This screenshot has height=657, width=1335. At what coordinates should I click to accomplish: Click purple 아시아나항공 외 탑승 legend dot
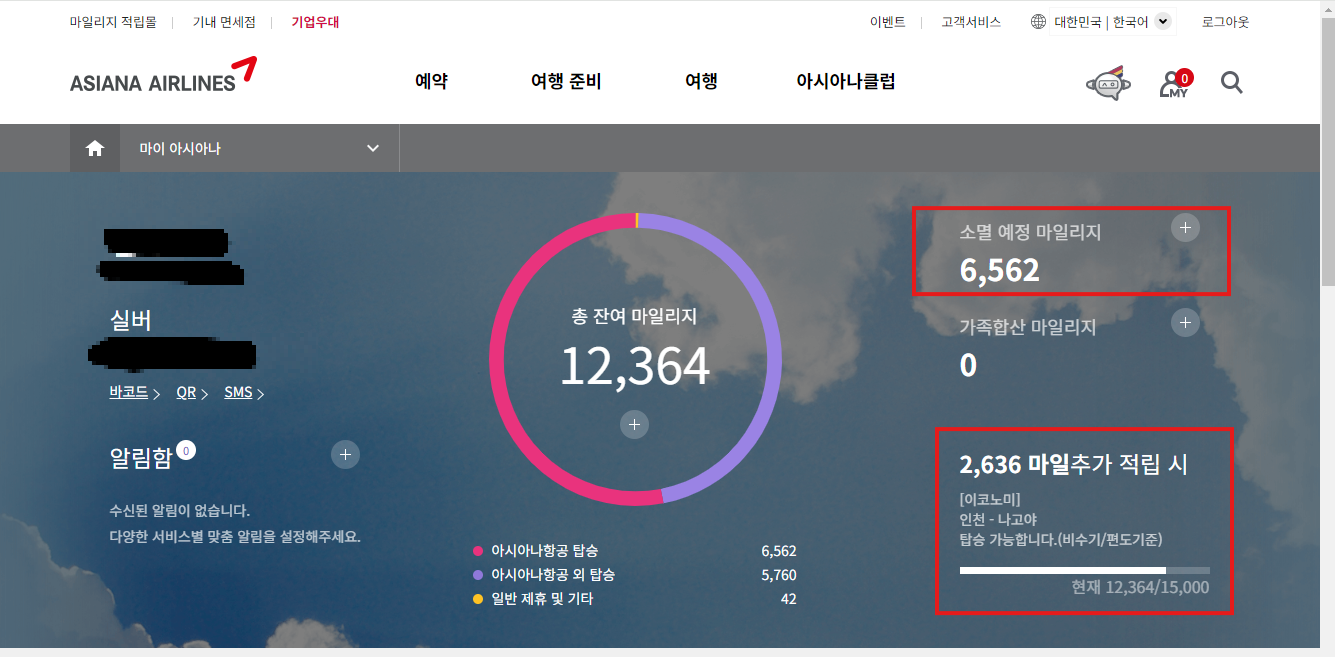478,575
